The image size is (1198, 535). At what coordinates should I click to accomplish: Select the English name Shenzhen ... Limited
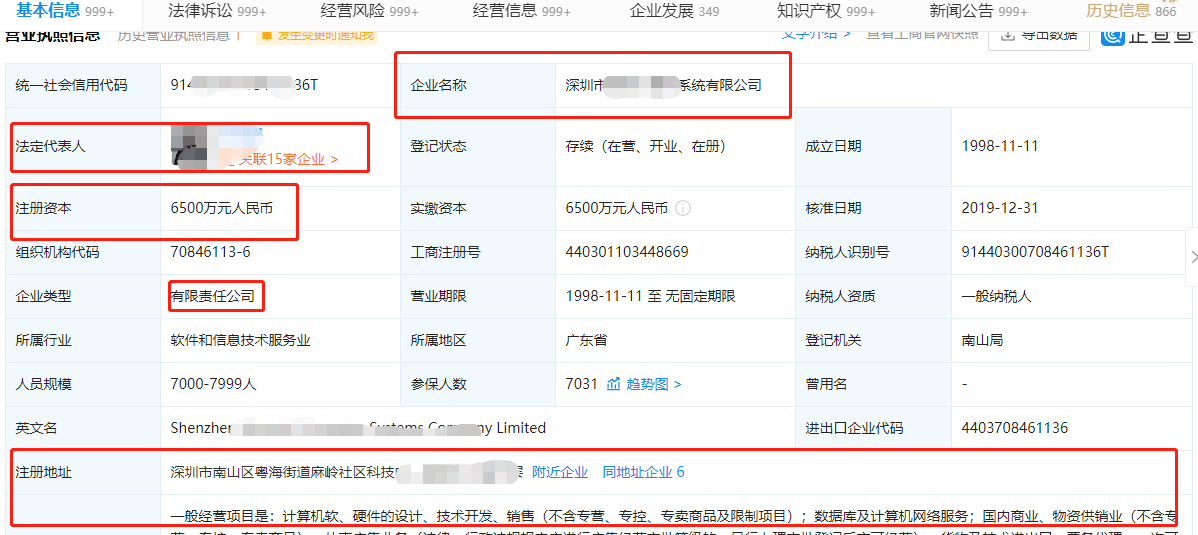[x=358, y=428]
